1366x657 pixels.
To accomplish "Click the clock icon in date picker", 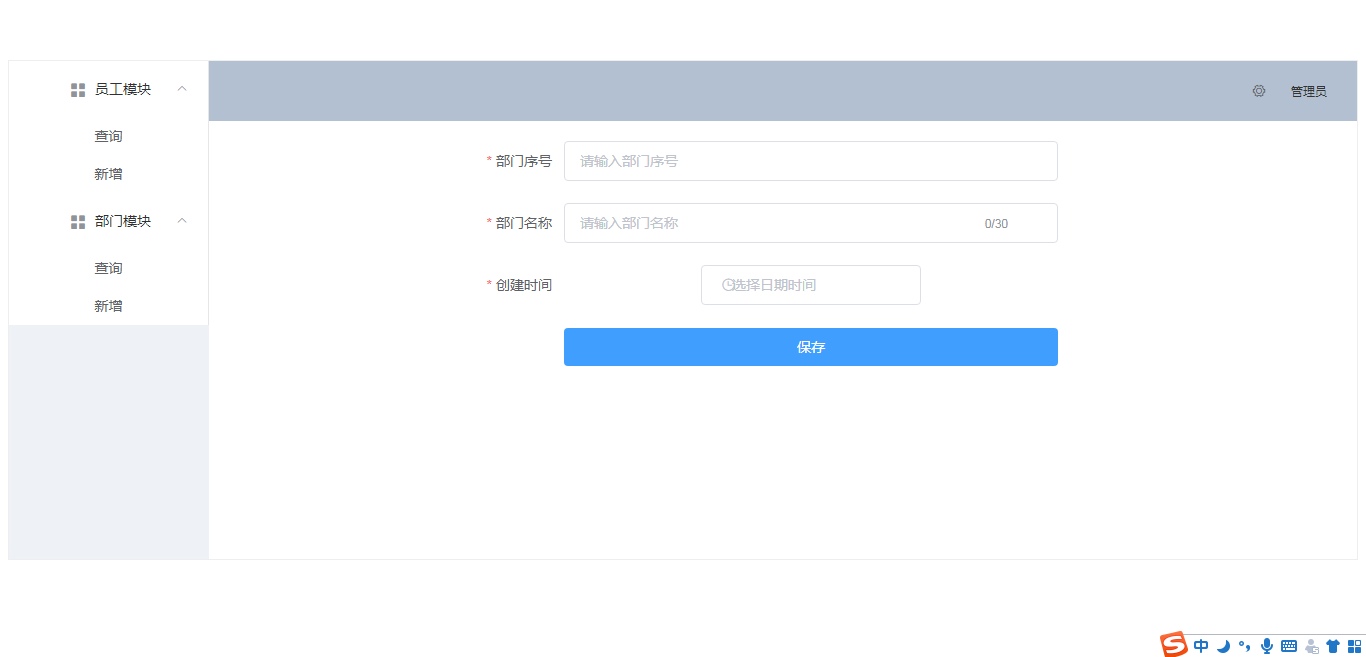I will (728, 285).
